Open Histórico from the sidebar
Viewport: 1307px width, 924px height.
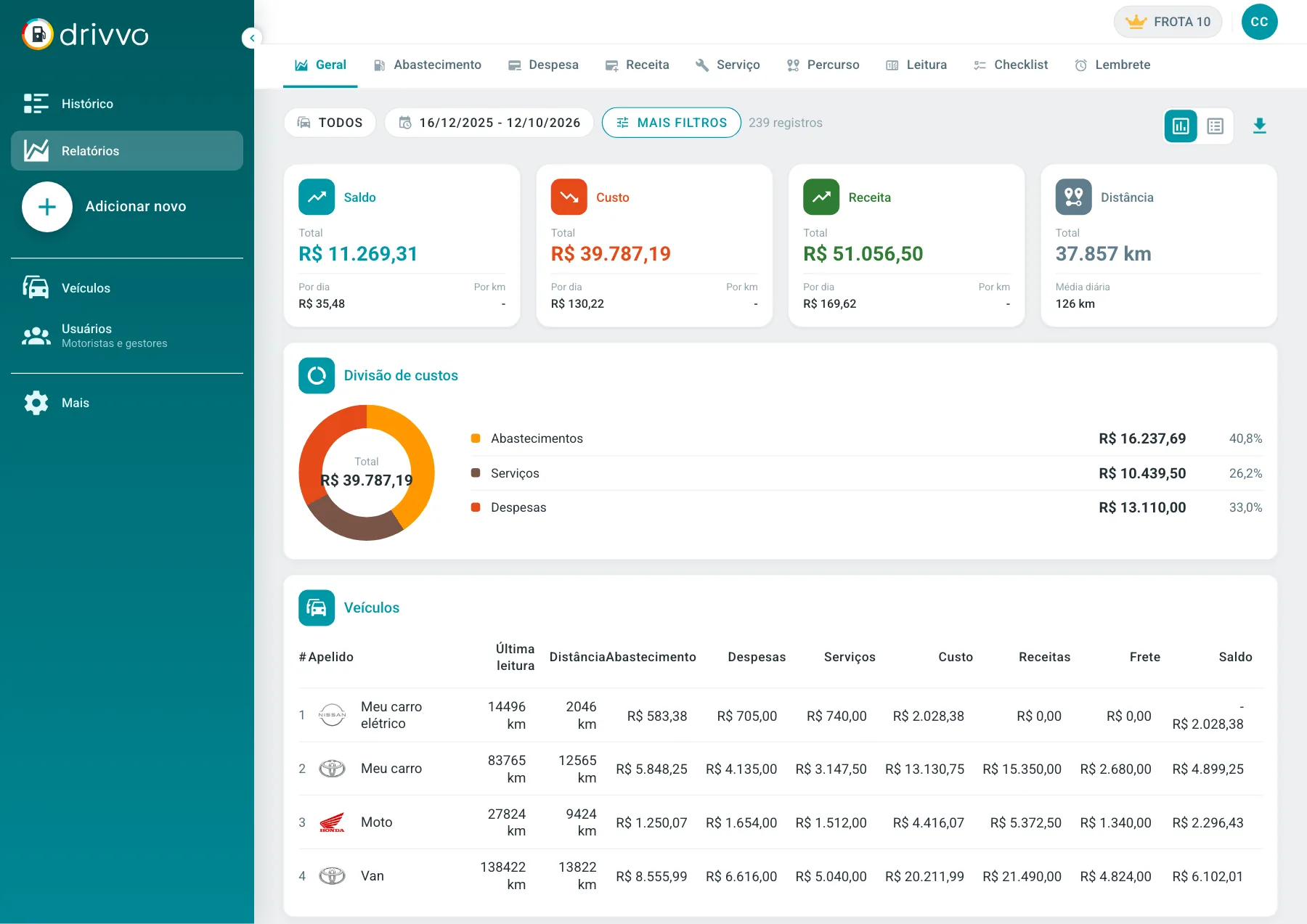tap(127, 104)
